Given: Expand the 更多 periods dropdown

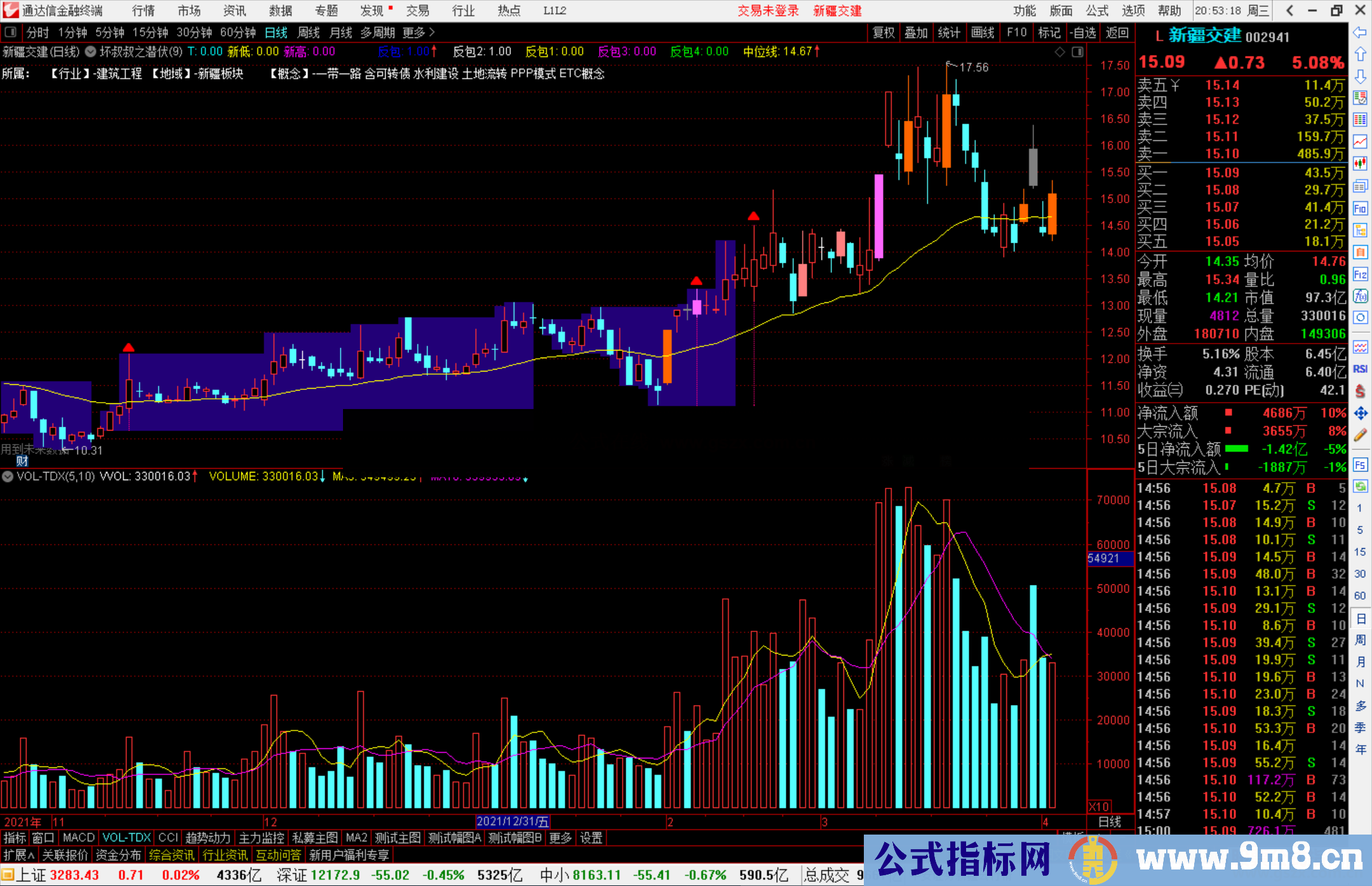Looking at the screenshot, I should coord(419,32).
